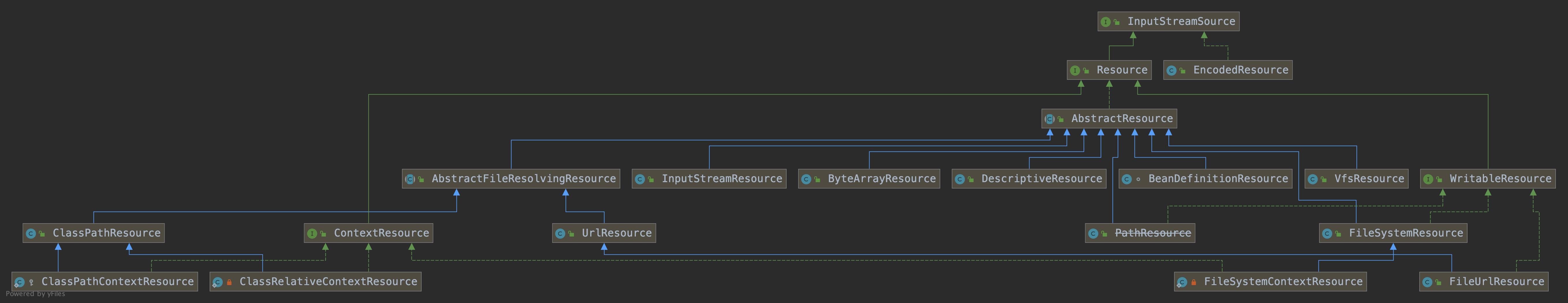Click the class icon on ClassPathContextResource
This screenshot has height=303, width=1568.
click(x=19, y=282)
